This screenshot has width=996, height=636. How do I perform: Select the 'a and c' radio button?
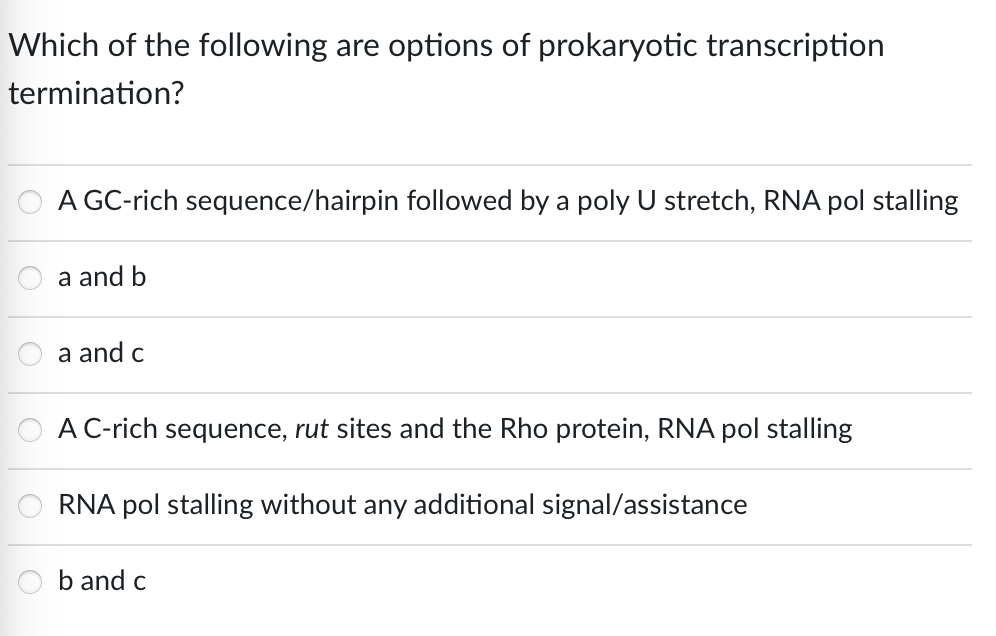pyautogui.click(x=29, y=353)
